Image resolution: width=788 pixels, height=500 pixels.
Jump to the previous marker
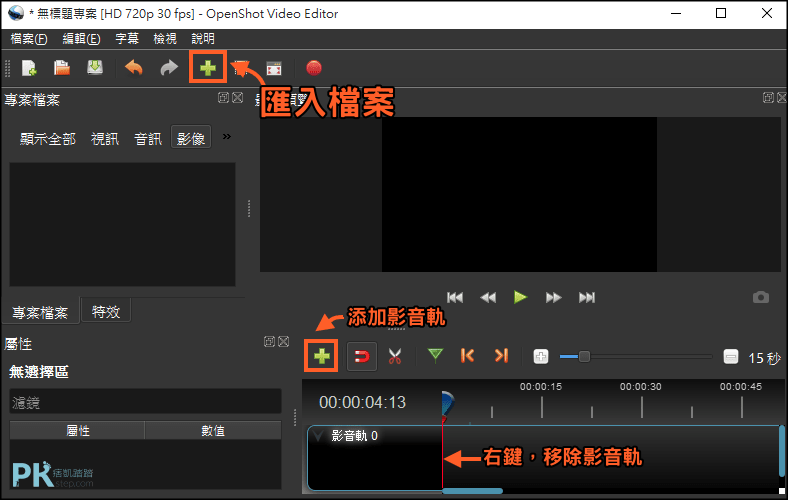coord(467,356)
